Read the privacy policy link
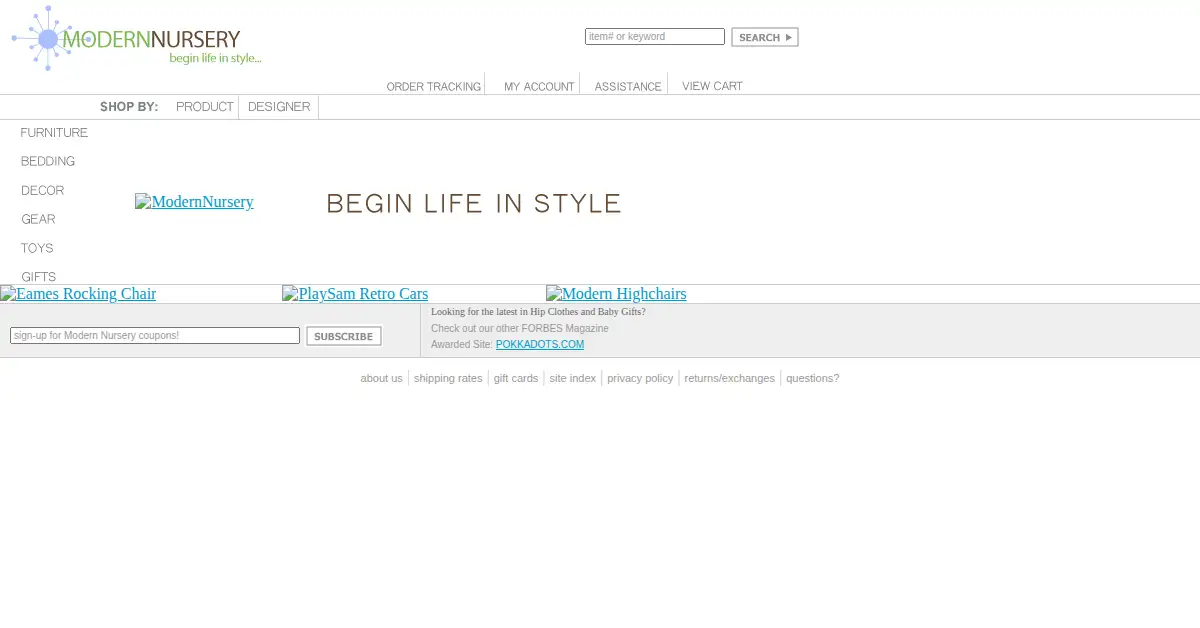The image size is (1200, 628). (x=640, y=378)
